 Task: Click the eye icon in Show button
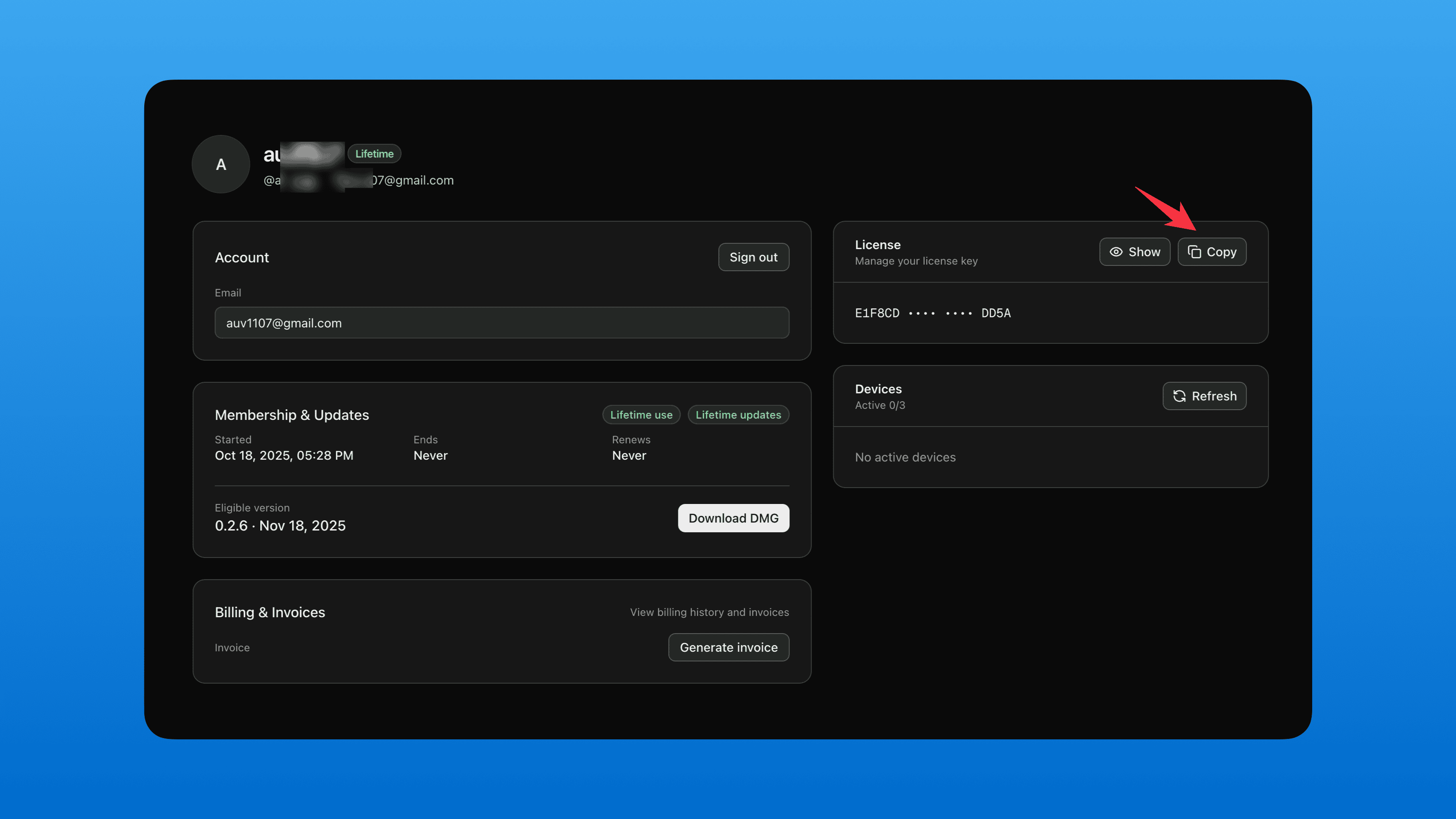1116,252
